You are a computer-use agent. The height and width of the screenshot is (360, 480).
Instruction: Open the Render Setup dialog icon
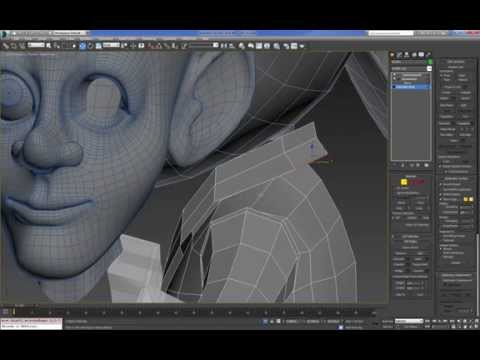286,46
